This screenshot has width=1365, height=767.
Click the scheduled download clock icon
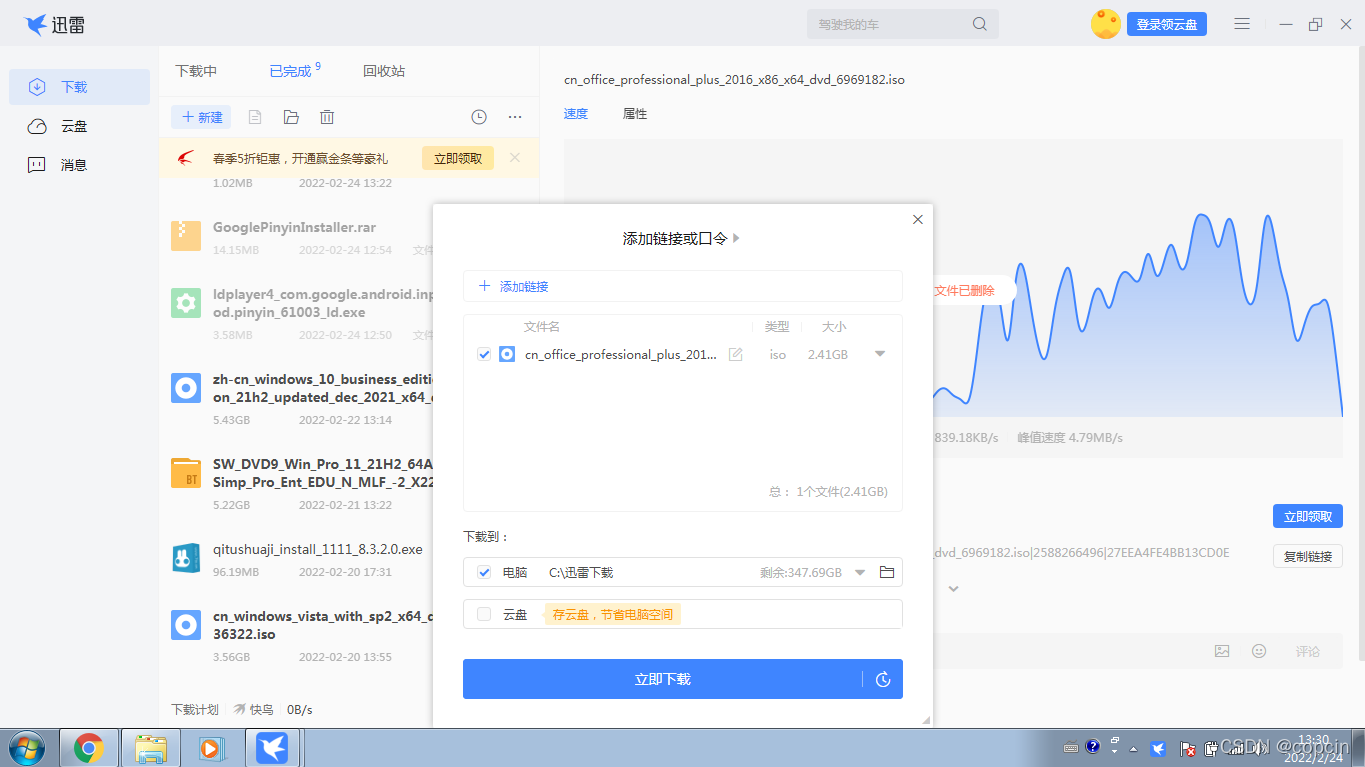pyautogui.click(x=883, y=679)
